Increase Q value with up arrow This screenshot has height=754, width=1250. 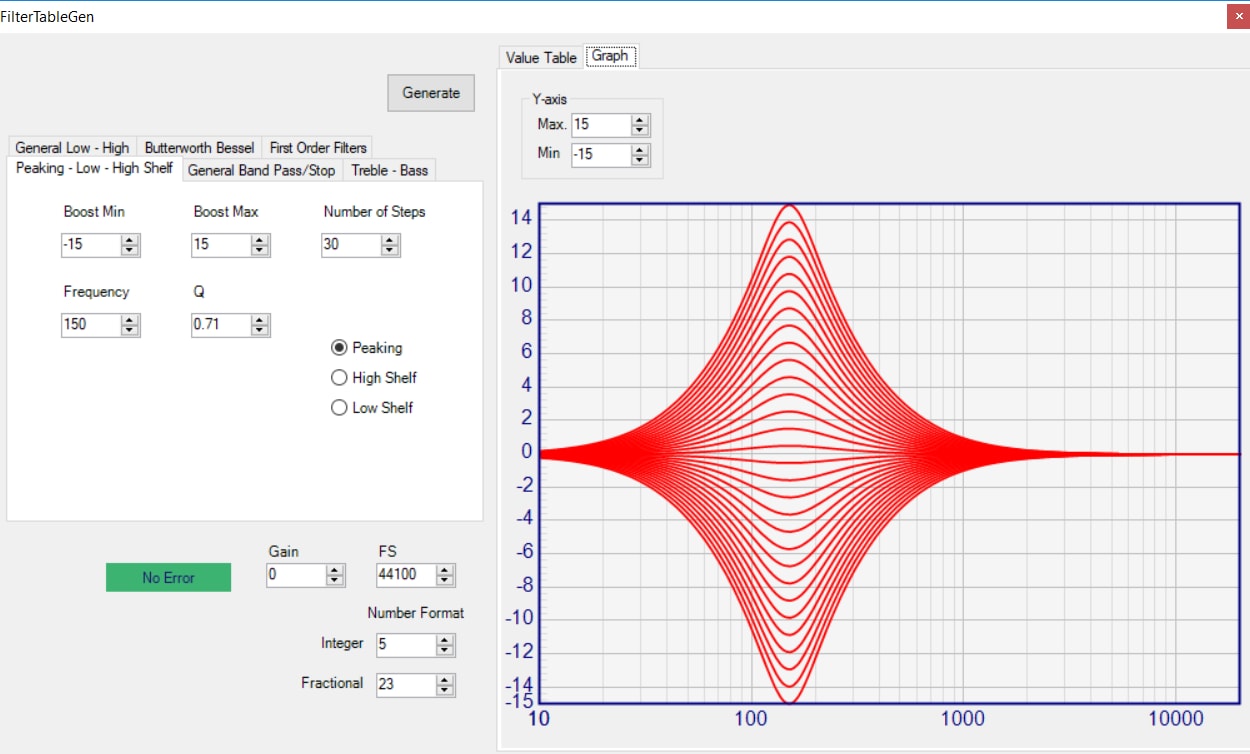260,320
